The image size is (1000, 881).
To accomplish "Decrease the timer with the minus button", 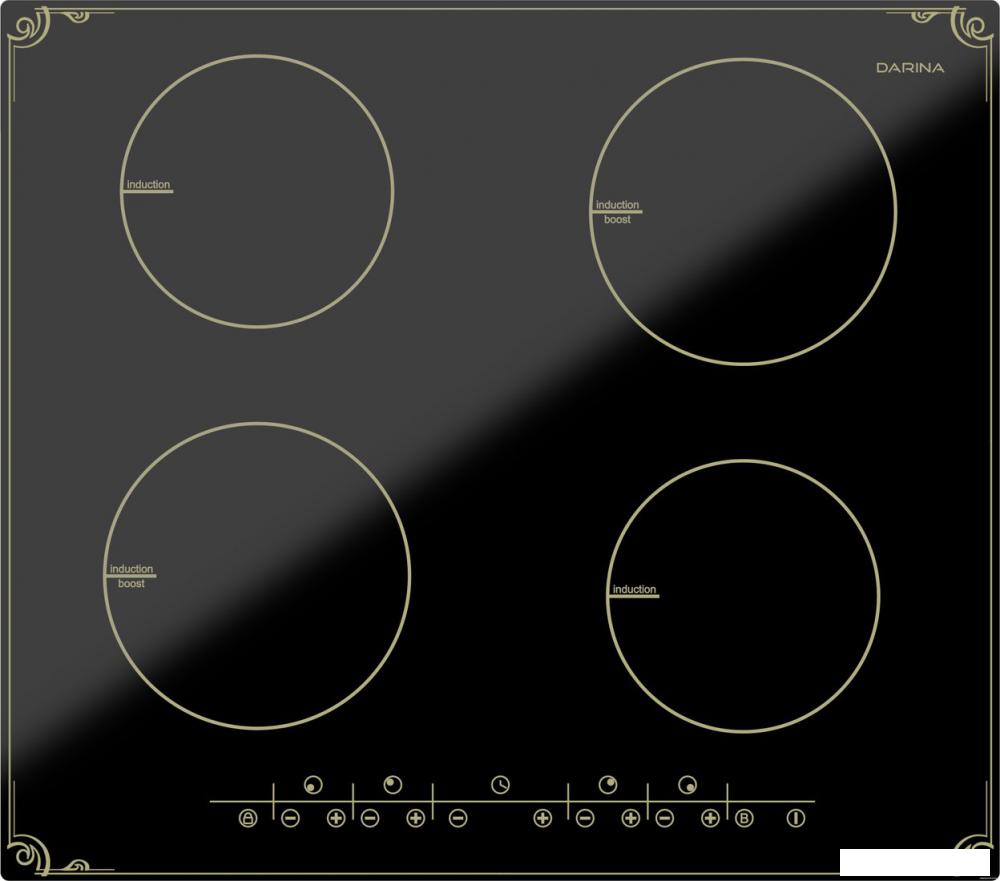I will pos(458,818).
